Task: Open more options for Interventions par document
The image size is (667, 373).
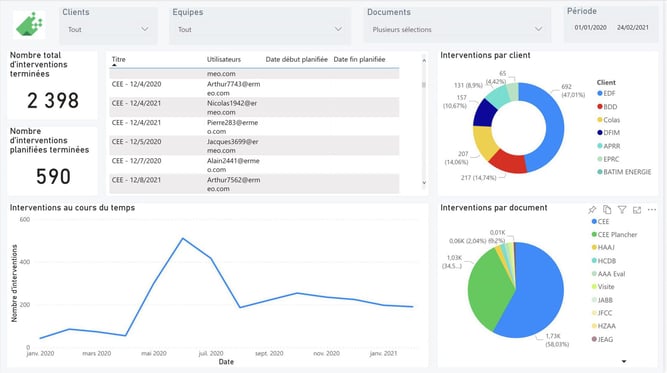Action: pos(652,210)
